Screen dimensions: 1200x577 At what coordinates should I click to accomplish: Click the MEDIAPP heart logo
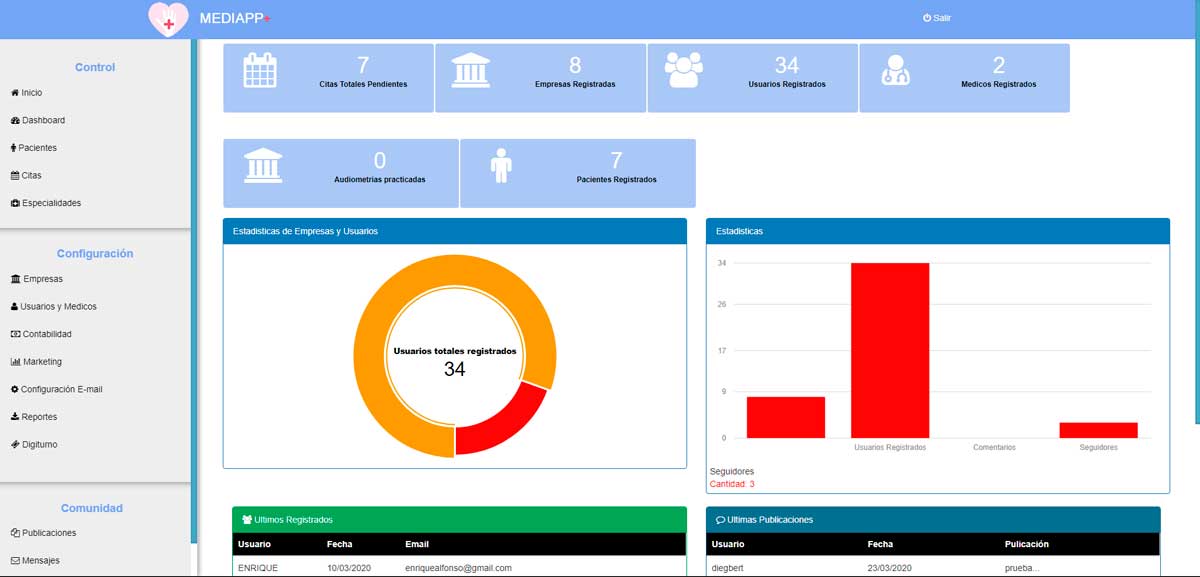[x=168, y=18]
